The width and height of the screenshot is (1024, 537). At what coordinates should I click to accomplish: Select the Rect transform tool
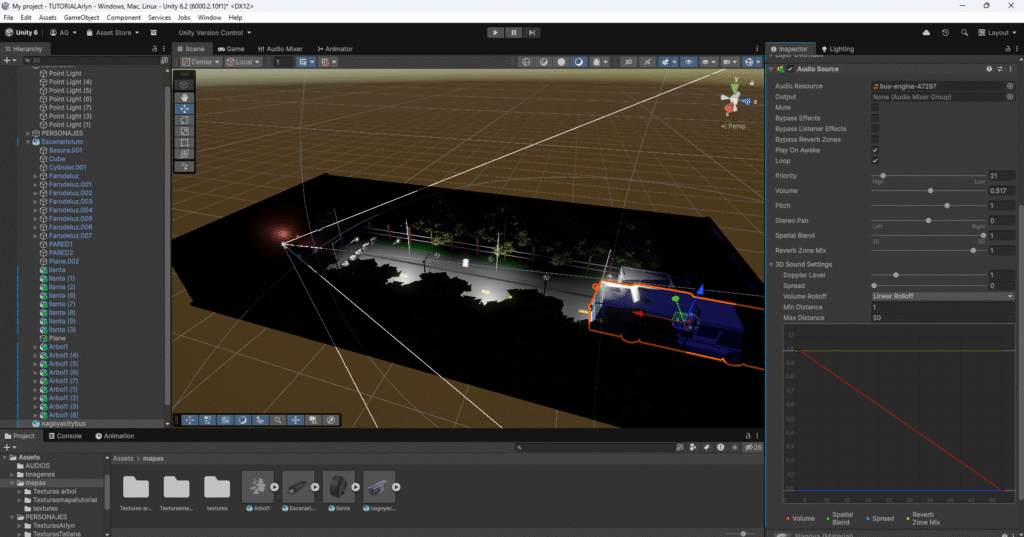point(184,143)
